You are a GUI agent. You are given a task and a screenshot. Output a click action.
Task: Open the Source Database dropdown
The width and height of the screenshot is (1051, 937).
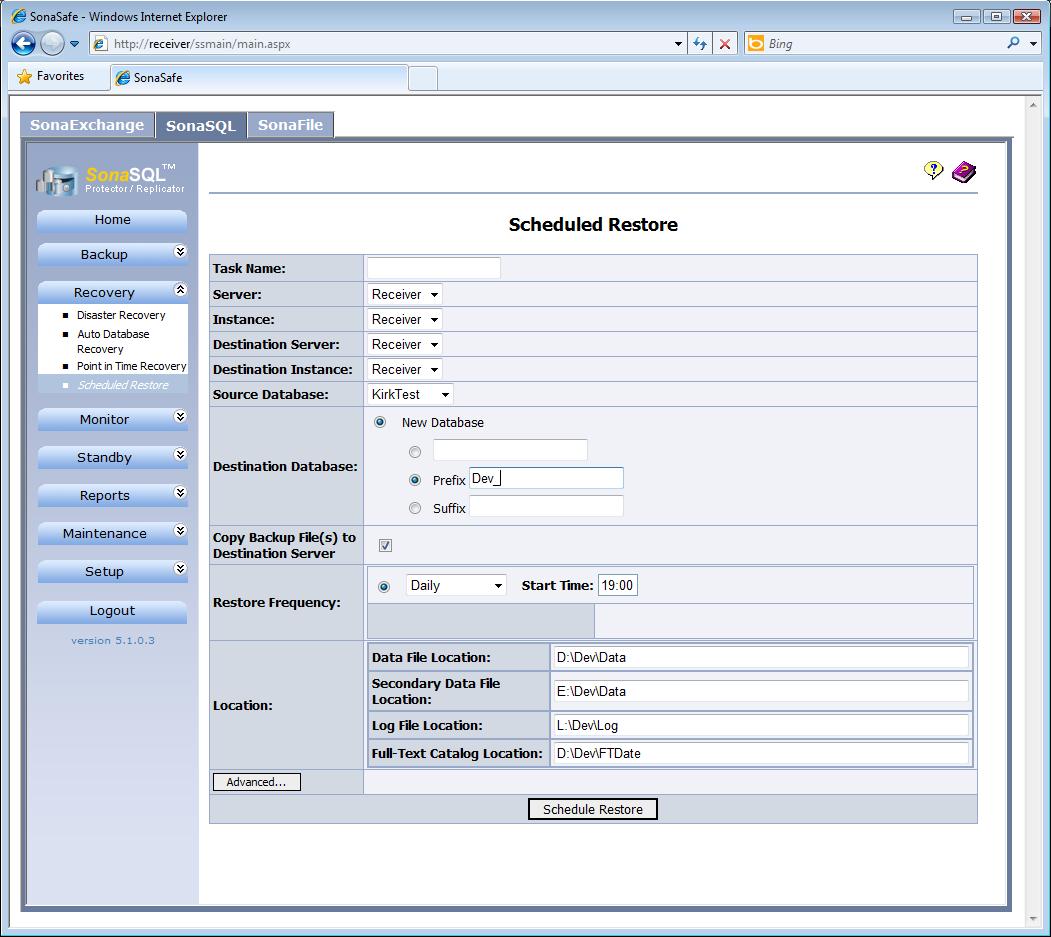[410, 394]
